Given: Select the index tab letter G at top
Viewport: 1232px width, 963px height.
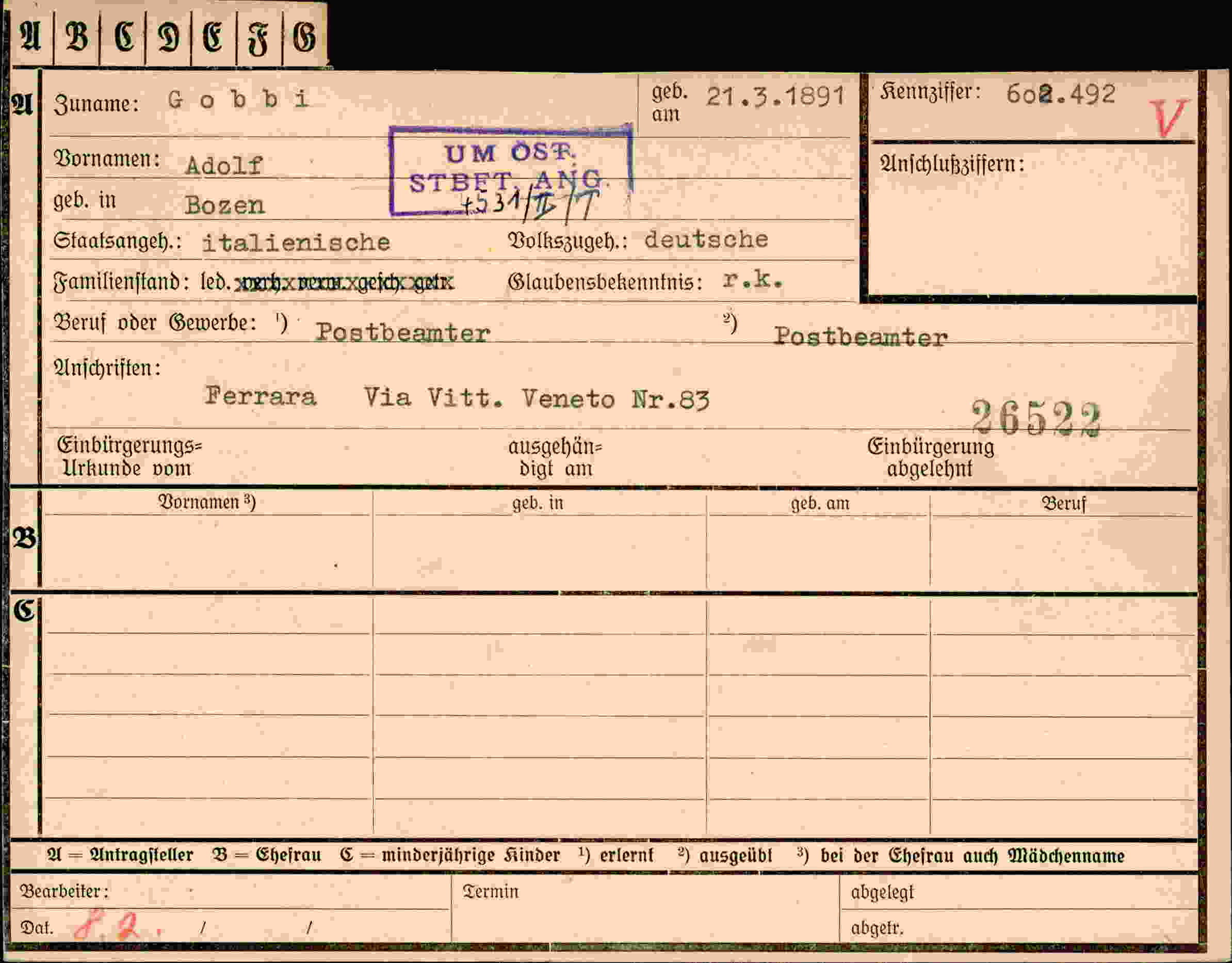Looking at the screenshot, I should pyautogui.click(x=304, y=37).
